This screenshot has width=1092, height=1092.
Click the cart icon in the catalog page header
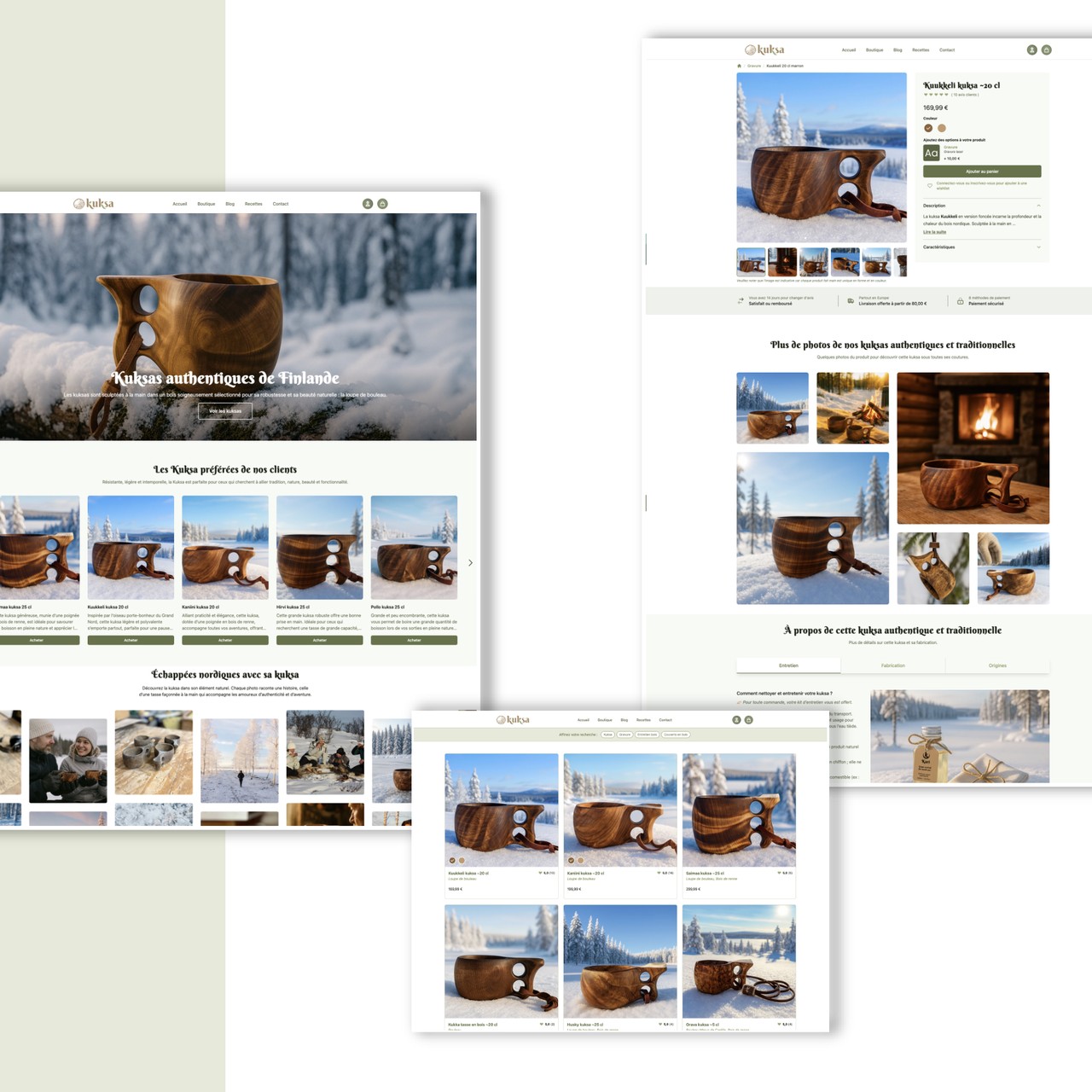749,720
